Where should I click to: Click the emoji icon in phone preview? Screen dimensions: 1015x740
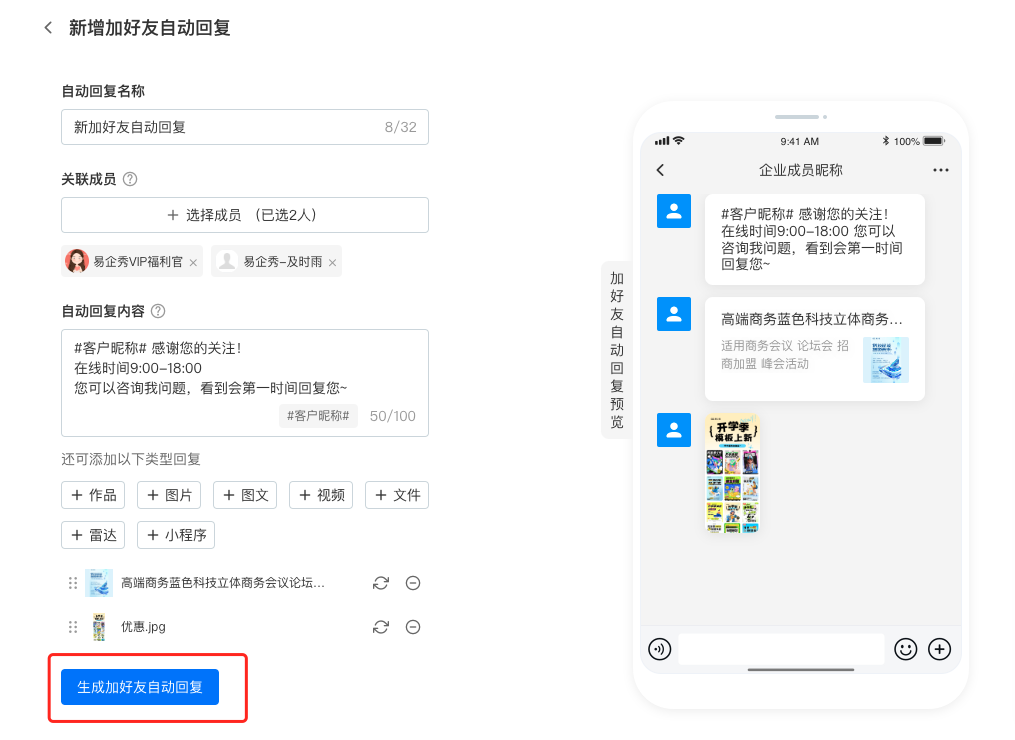(905, 649)
